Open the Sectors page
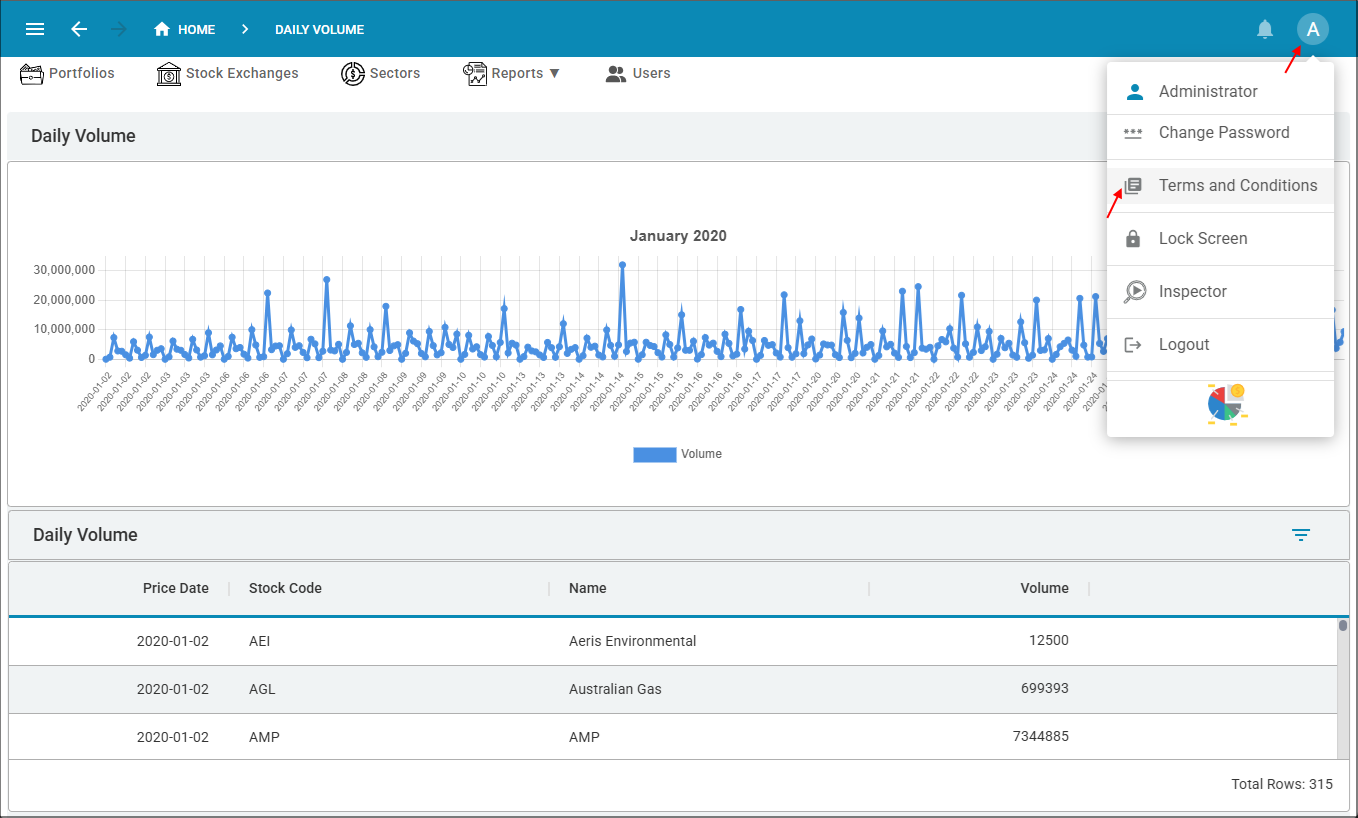The image size is (1358, 818). click(x=380, y=73)
